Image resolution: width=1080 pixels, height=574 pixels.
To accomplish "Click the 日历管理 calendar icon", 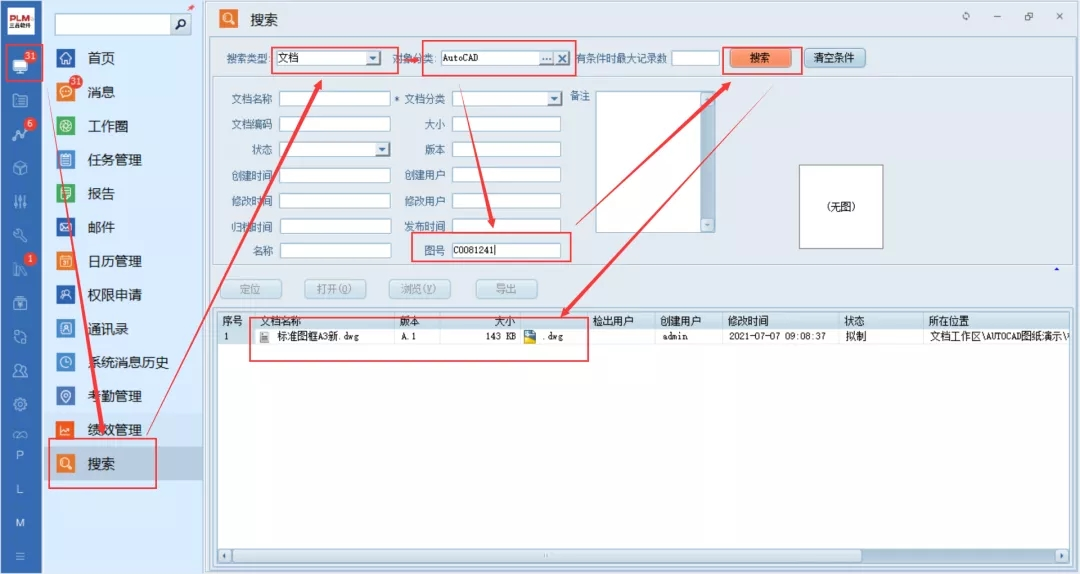I will pos(66,261).
